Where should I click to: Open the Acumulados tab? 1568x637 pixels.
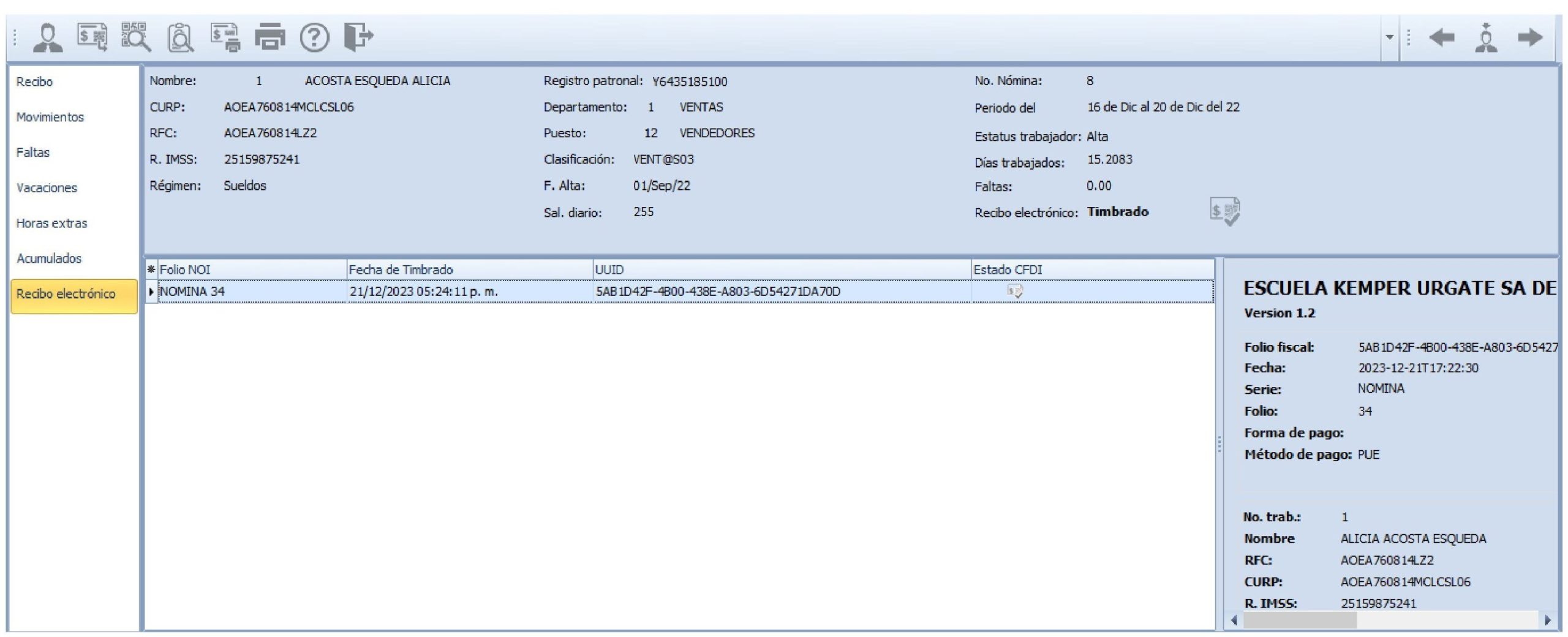tap(49, 258)
